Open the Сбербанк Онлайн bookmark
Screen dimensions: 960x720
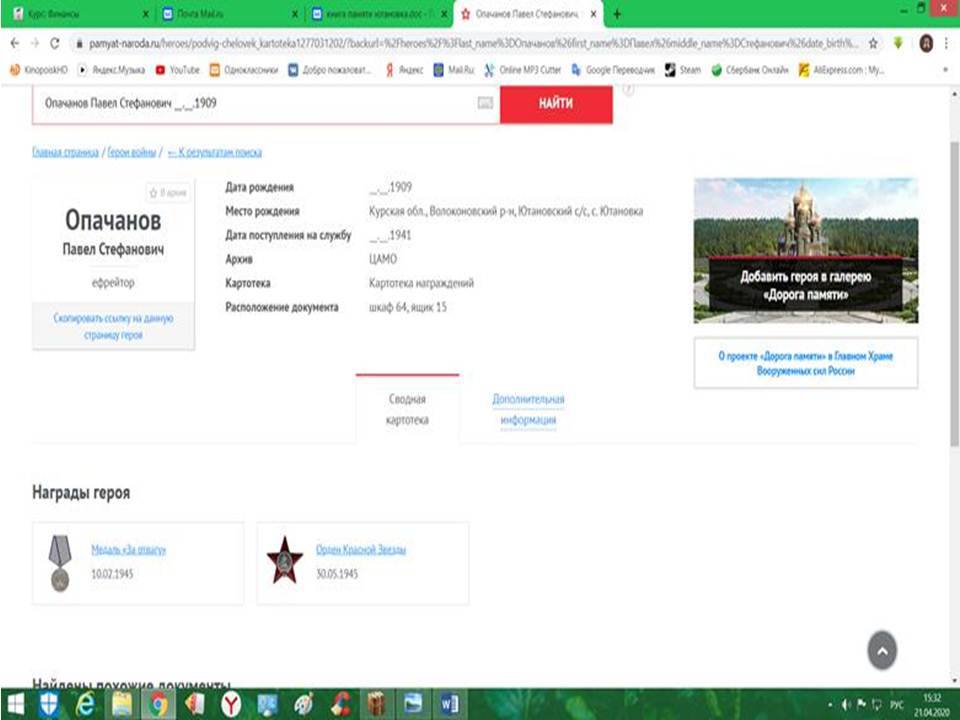[749, 70]
